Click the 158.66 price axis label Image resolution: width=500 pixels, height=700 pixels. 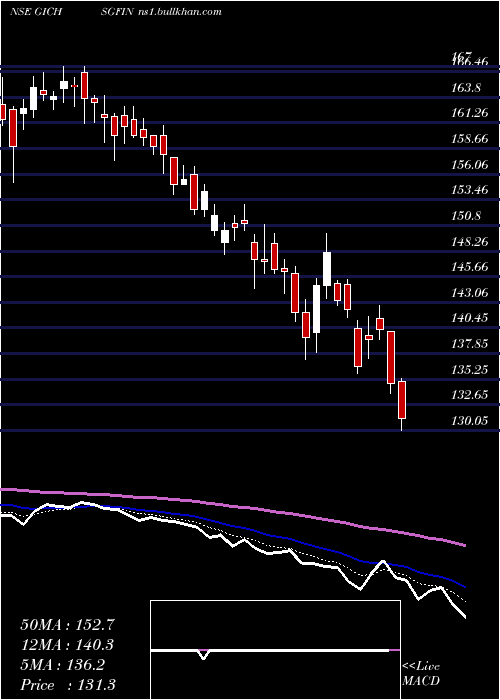pyautogui.click(x=470, y=139)
